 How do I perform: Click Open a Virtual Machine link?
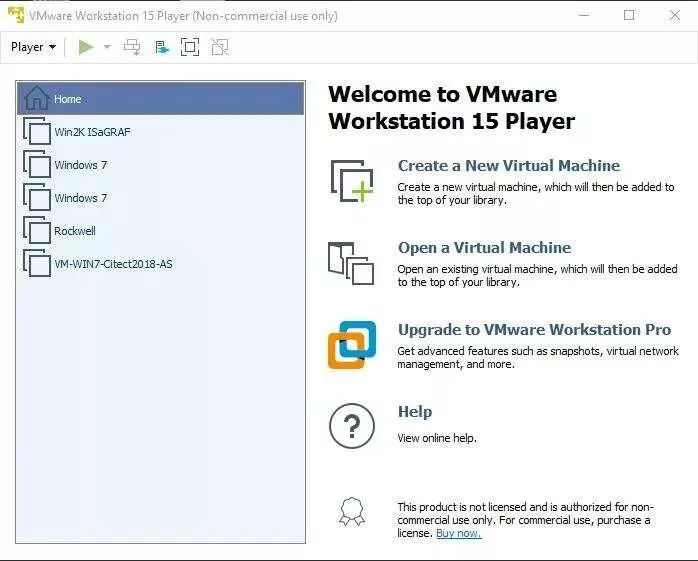(x=484, y=248)
